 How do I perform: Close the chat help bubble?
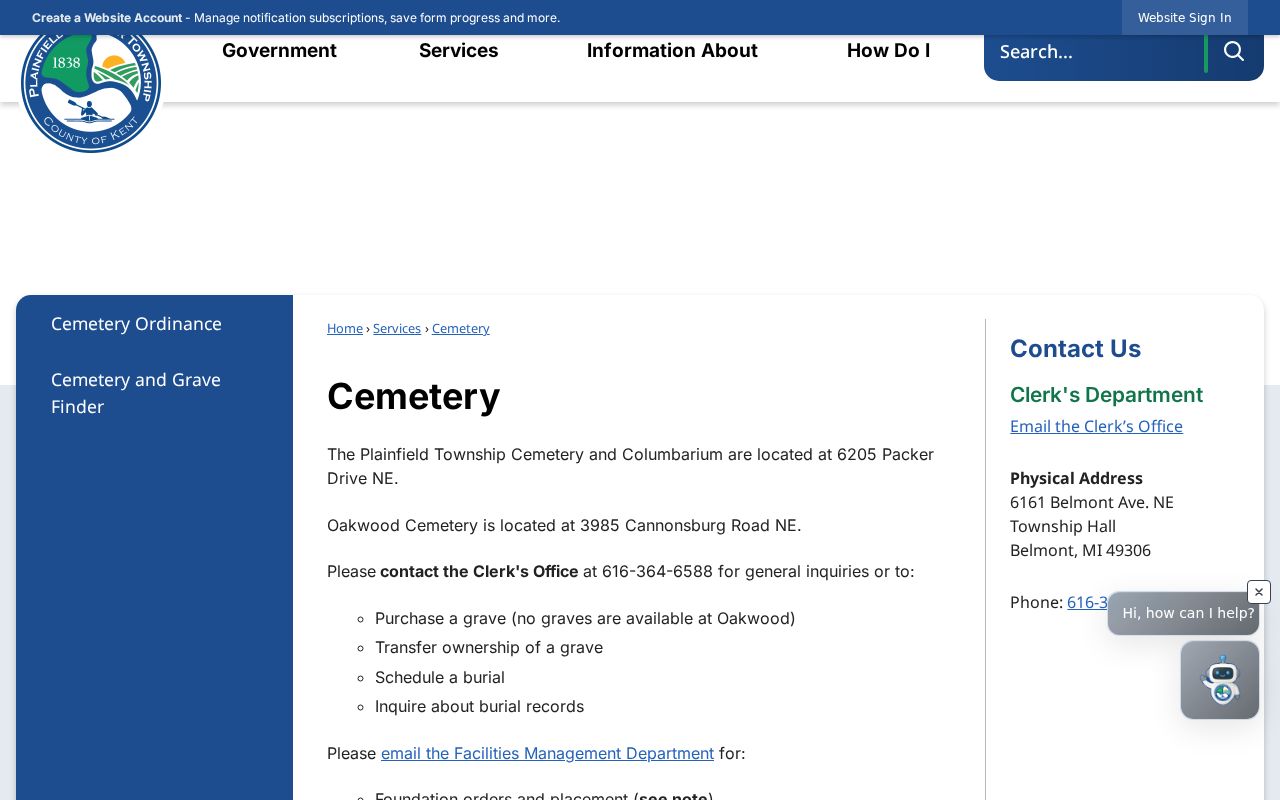coord(1259,592)
